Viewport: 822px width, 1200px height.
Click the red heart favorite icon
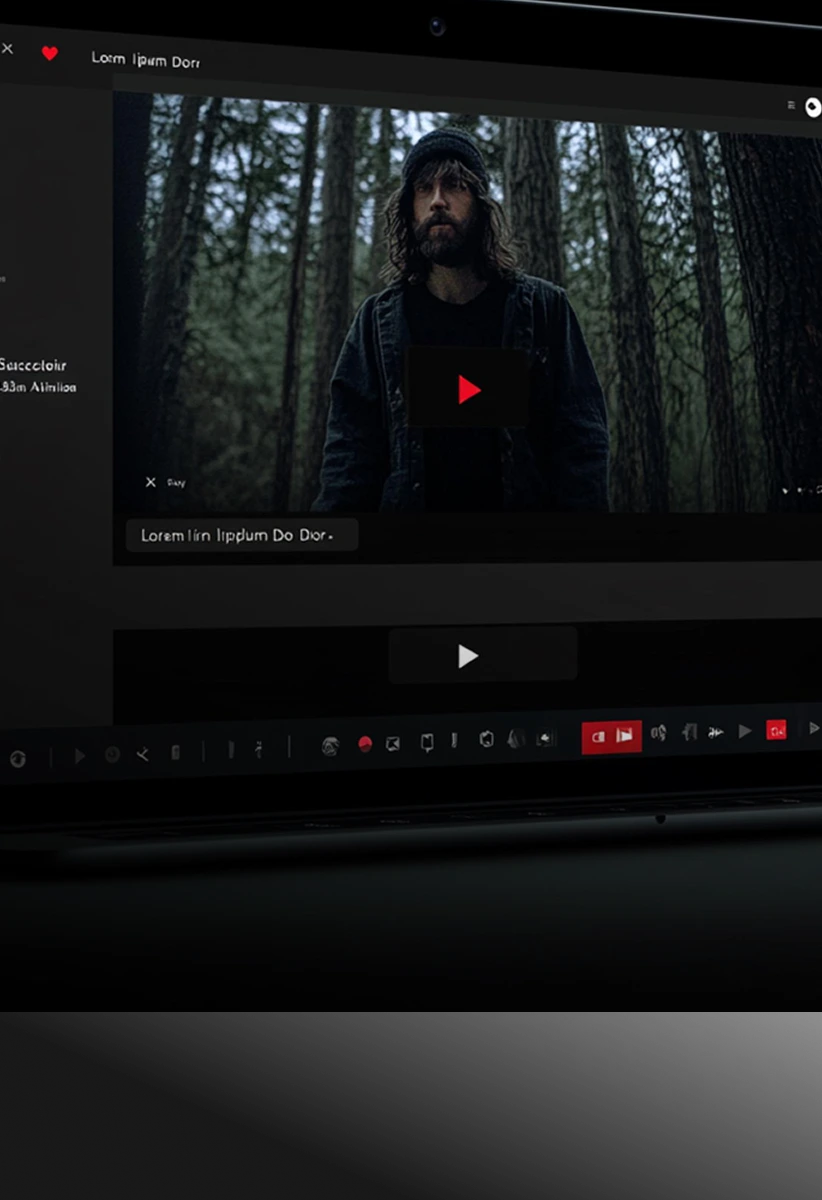49,53
